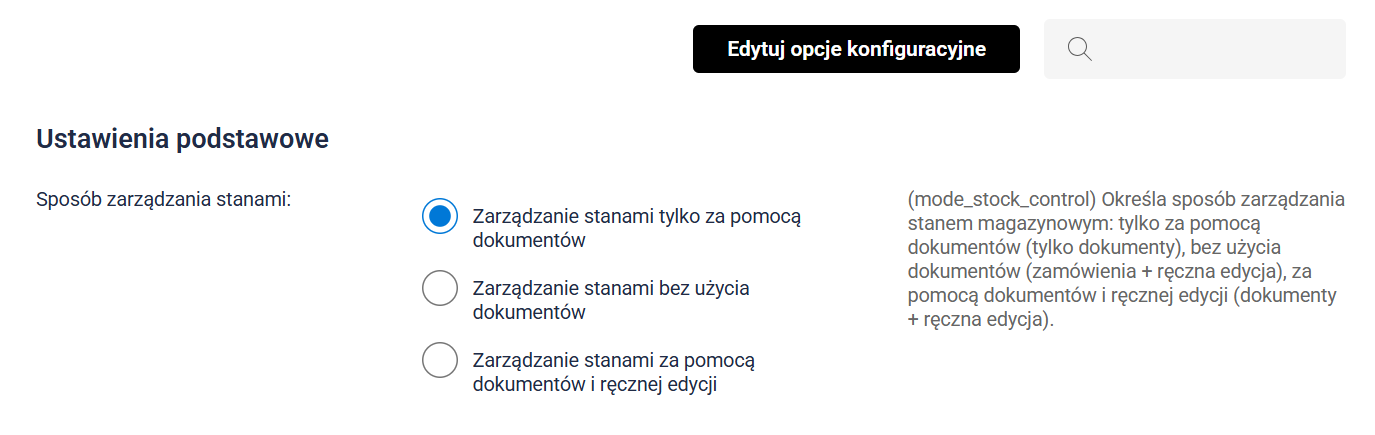Click the magnifying glass search icon
This screenshot has width=1375, height=435.
[x=1079, y=49]
